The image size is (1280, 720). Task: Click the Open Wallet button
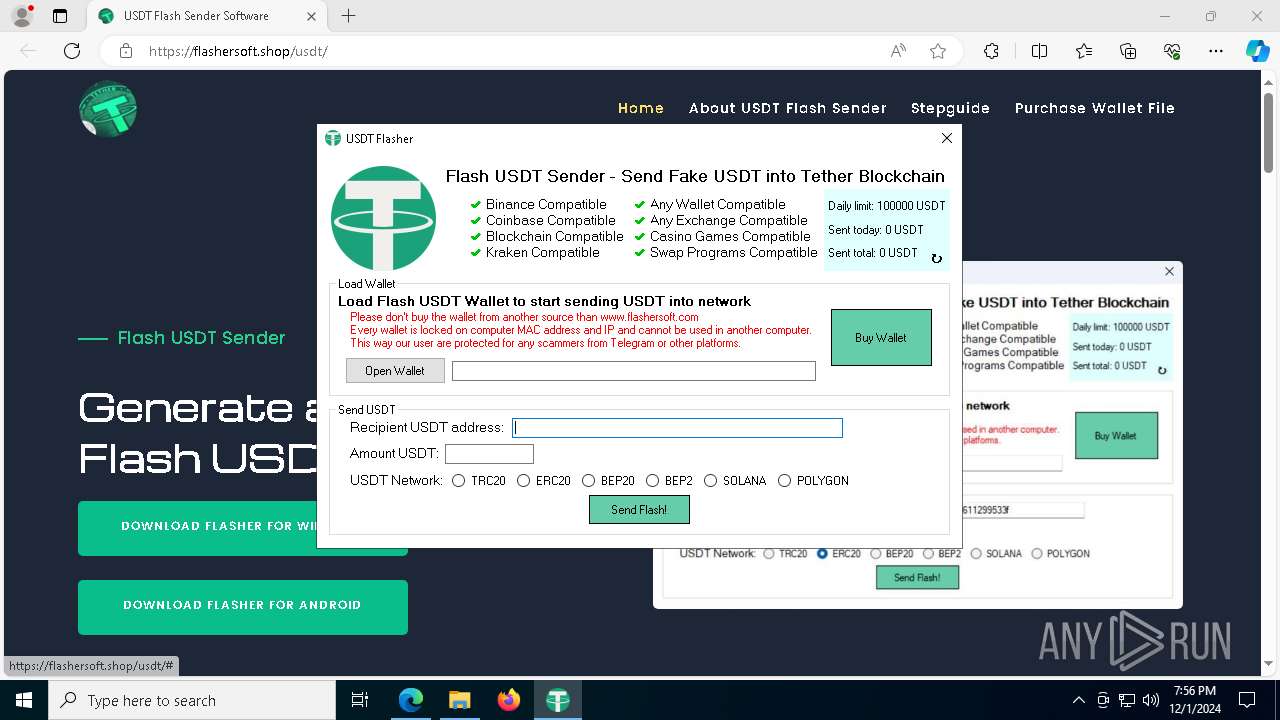(395, 371)
